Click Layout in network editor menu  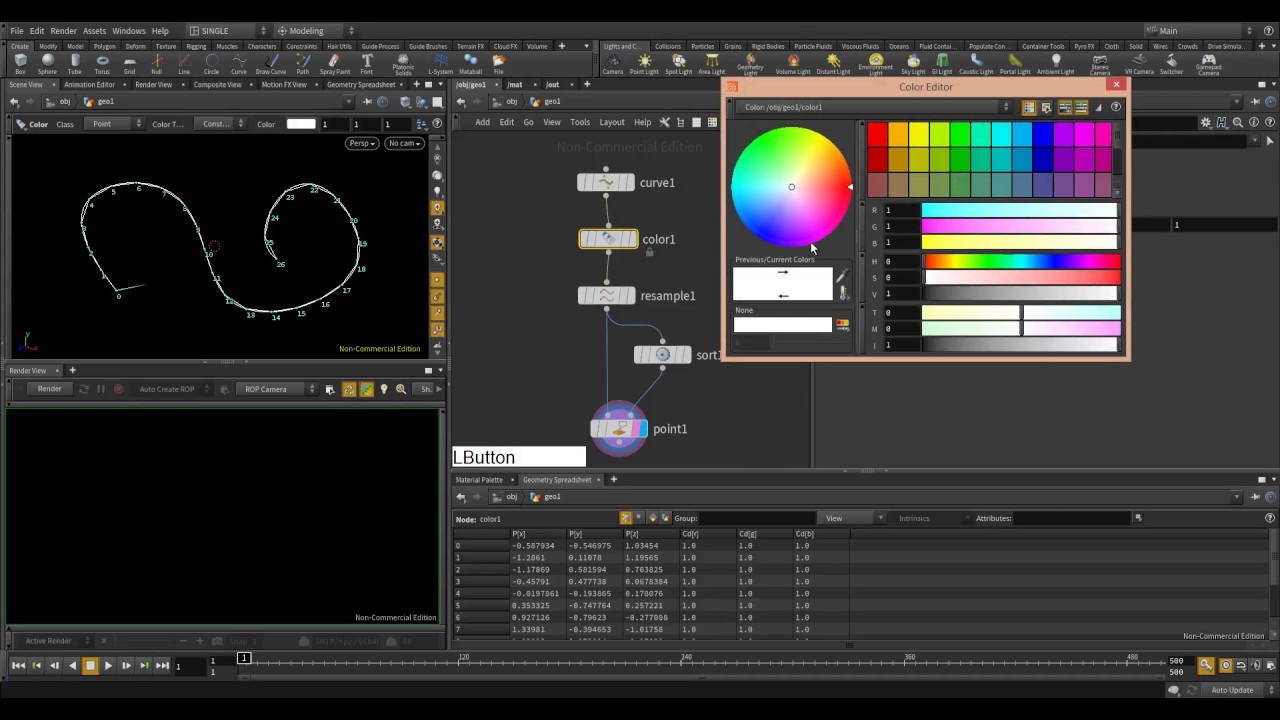click(x=612, y=123)
